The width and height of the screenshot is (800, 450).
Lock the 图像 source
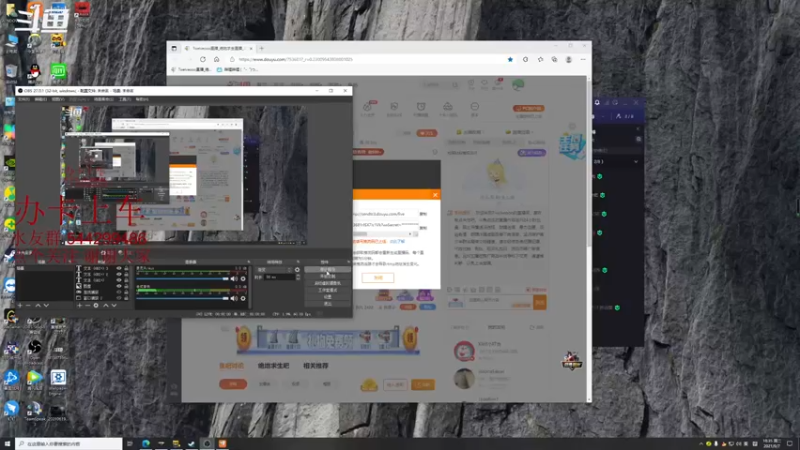(126, 286)
